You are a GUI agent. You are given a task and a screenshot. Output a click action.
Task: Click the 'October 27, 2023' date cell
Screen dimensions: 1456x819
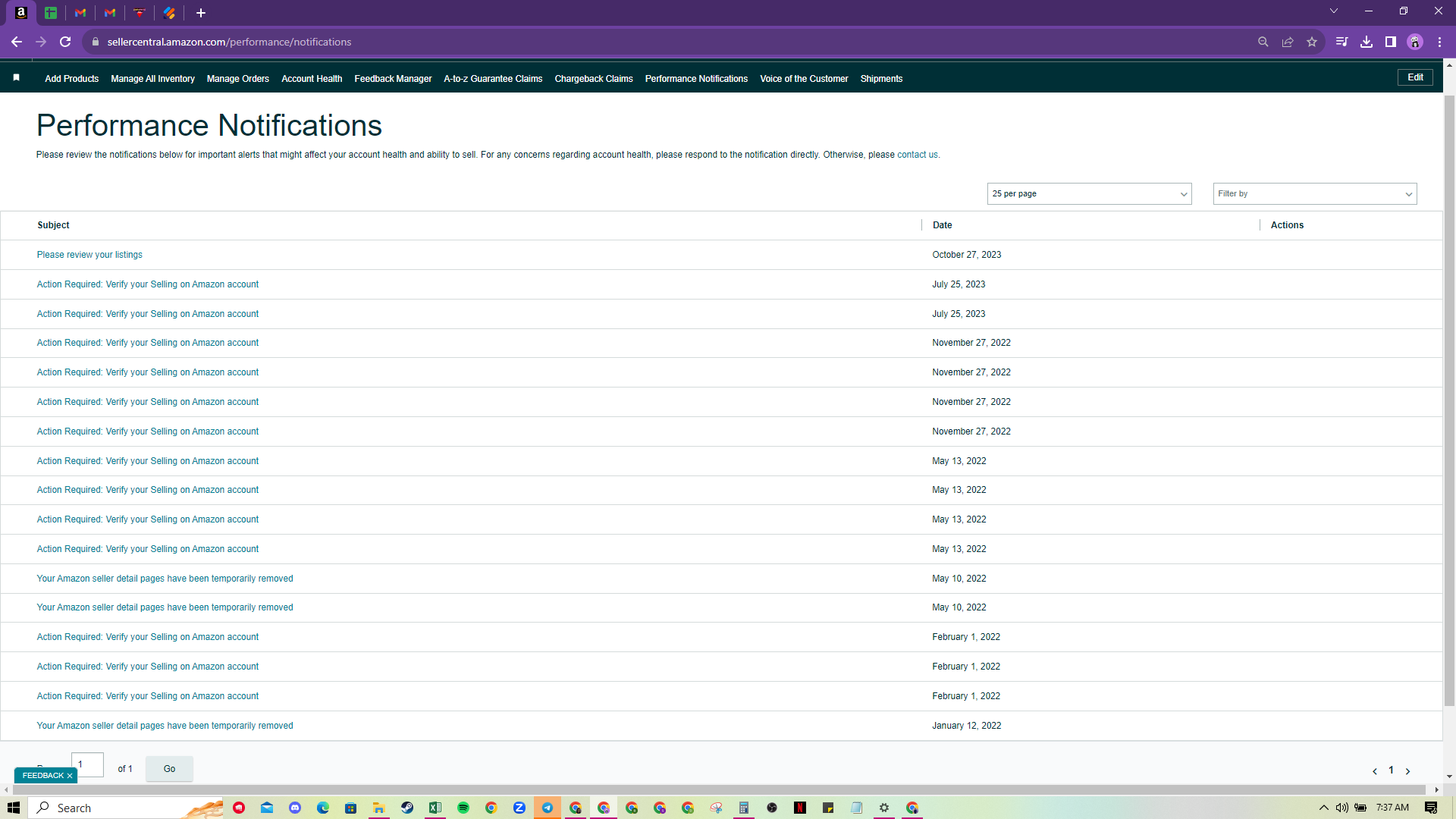[967, 255]
